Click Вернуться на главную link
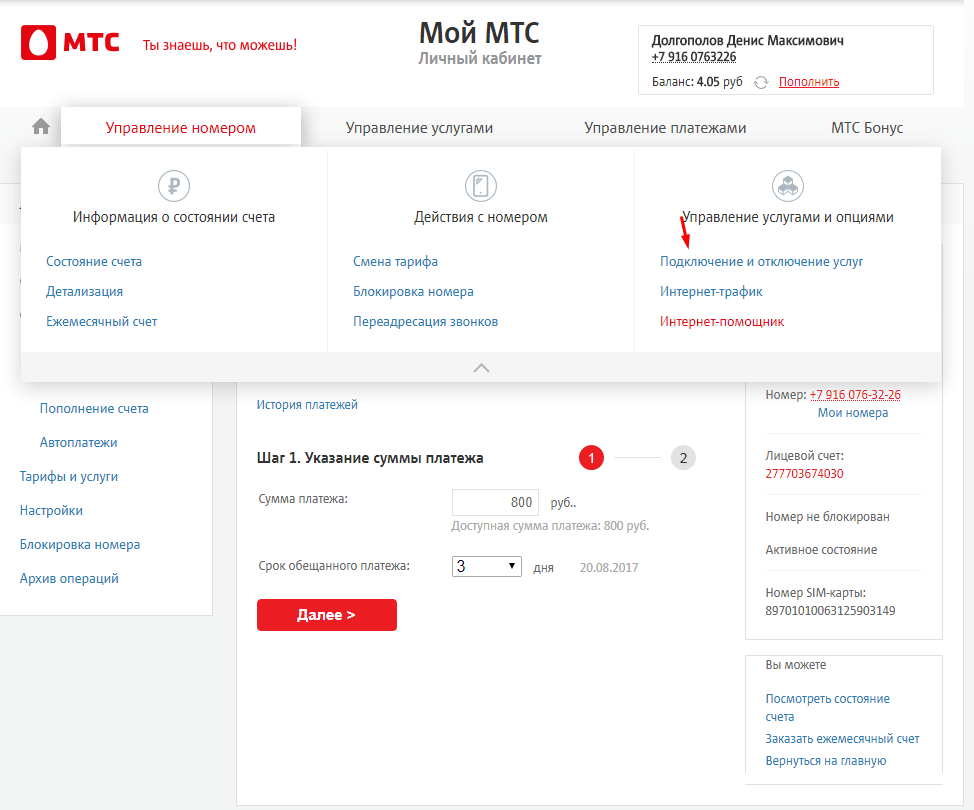 tap(826, 760)
